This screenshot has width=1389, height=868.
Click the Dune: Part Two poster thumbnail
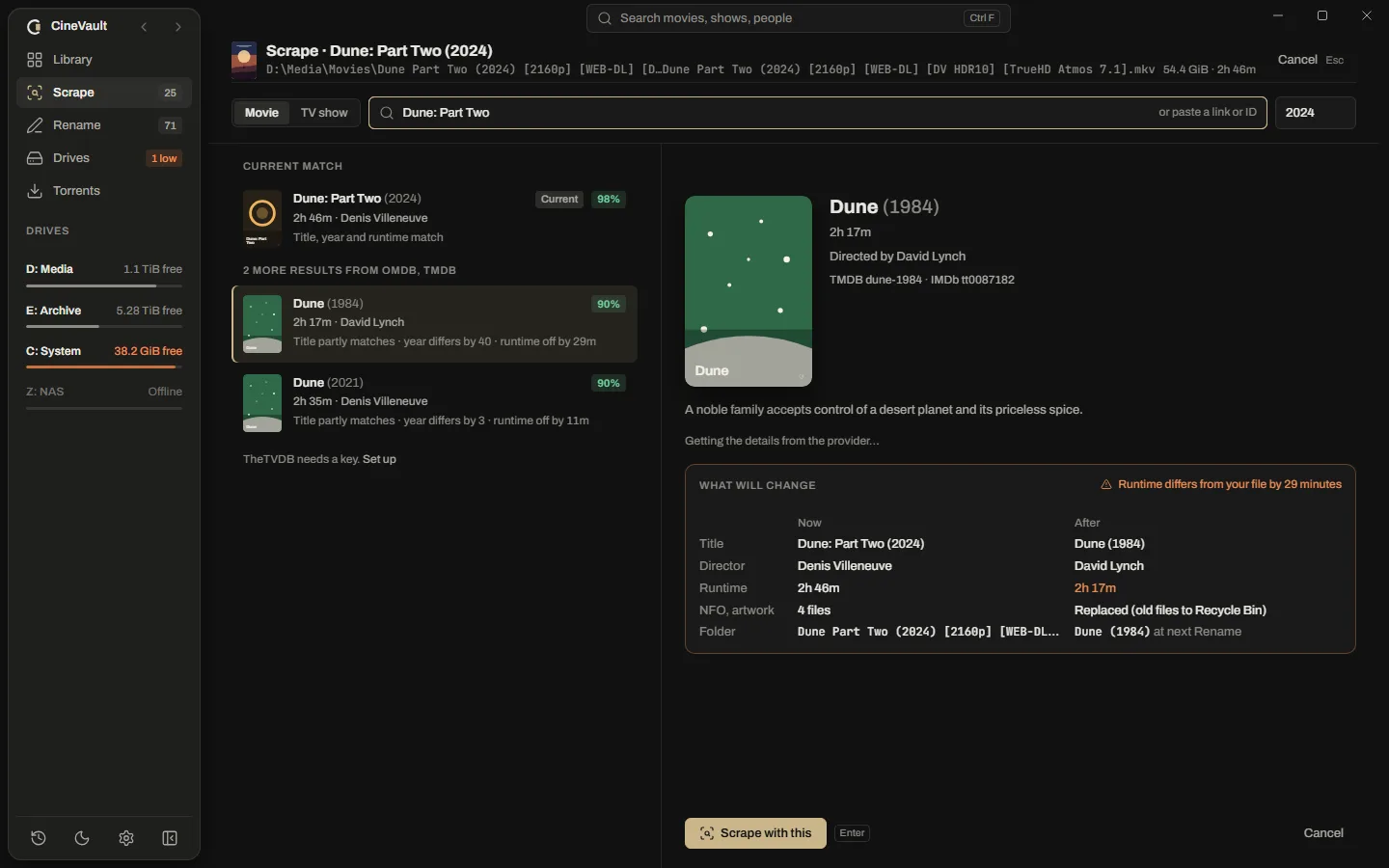tap(262, 218)
